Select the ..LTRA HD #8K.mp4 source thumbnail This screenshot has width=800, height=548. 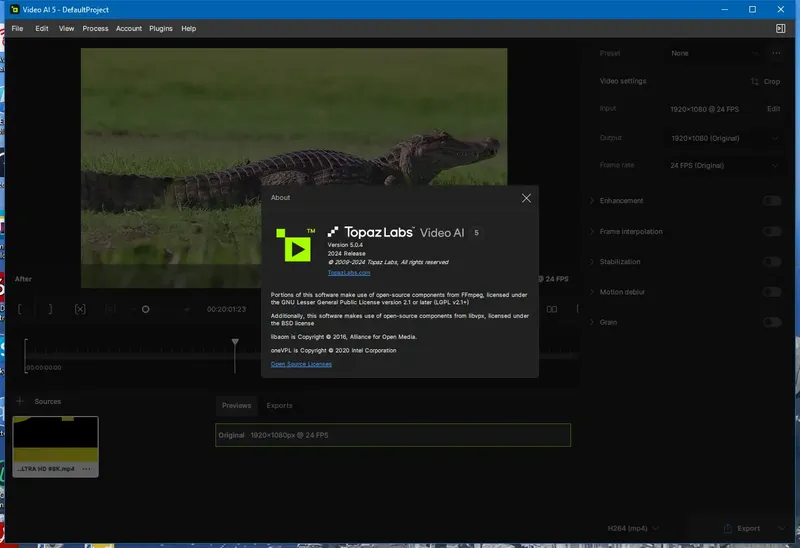[x=55, y=446]
